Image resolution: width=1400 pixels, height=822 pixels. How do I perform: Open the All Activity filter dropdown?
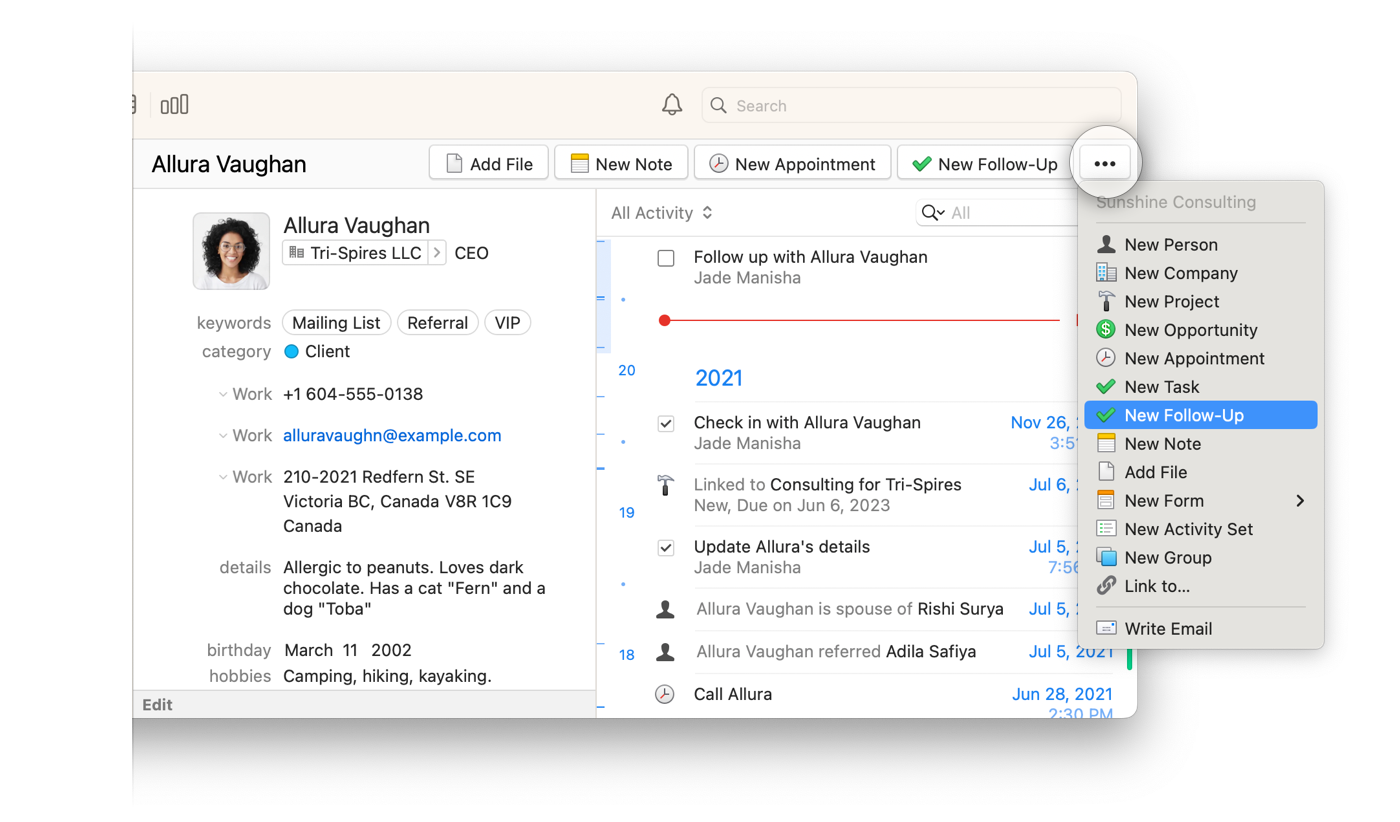tap(661, 213)
